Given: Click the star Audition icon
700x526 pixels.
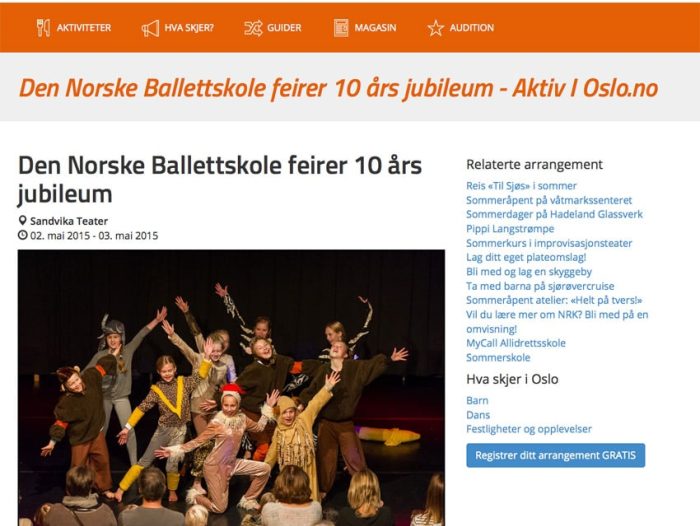Looking at the screenshot, I should 436,28.
